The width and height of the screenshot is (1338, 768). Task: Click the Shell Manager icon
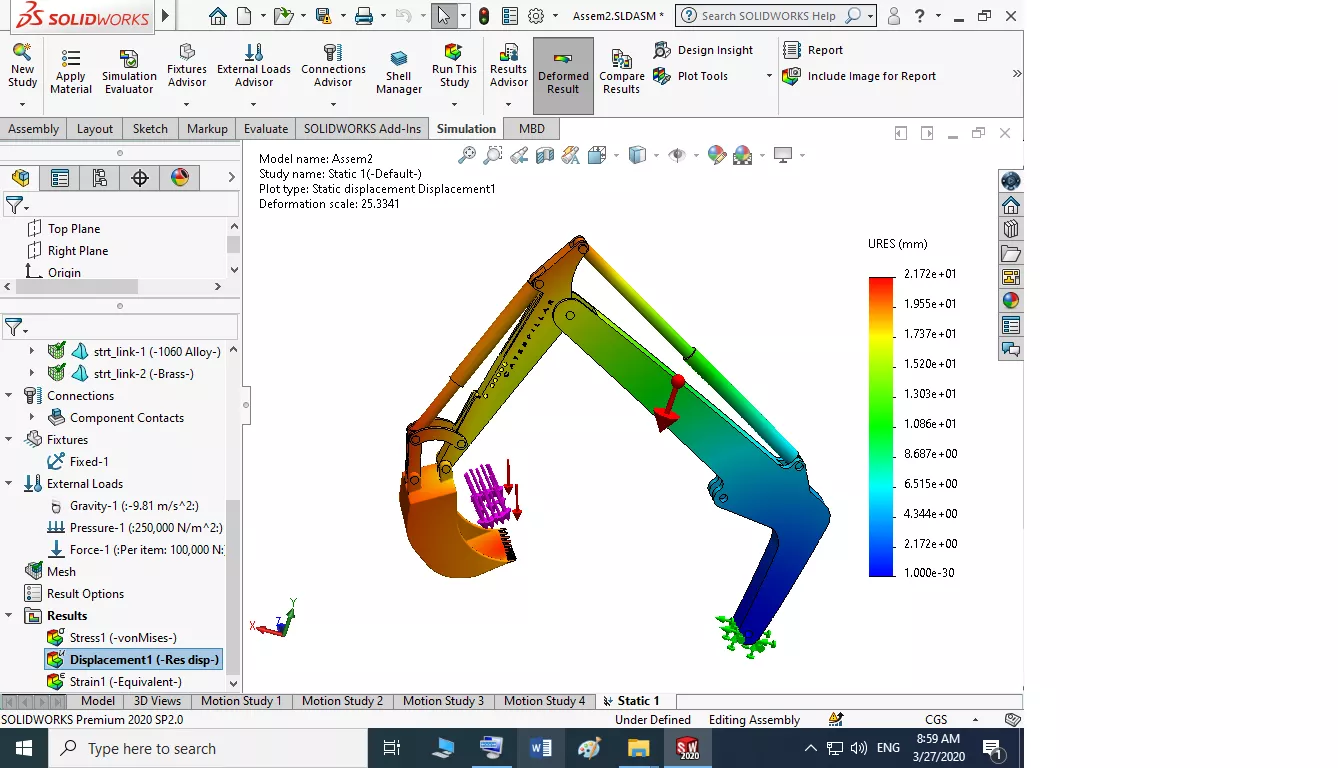(399, 60)
